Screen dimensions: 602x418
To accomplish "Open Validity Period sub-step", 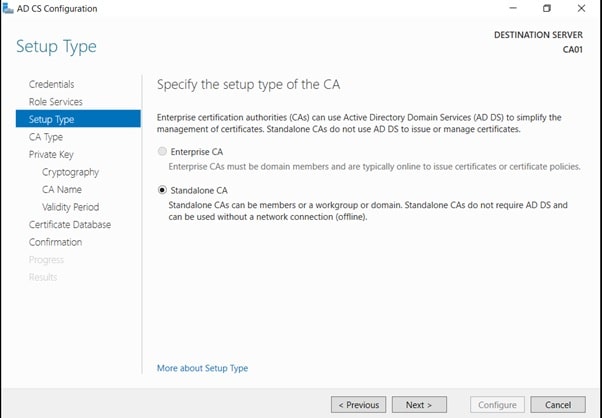I will click(70, 207).
